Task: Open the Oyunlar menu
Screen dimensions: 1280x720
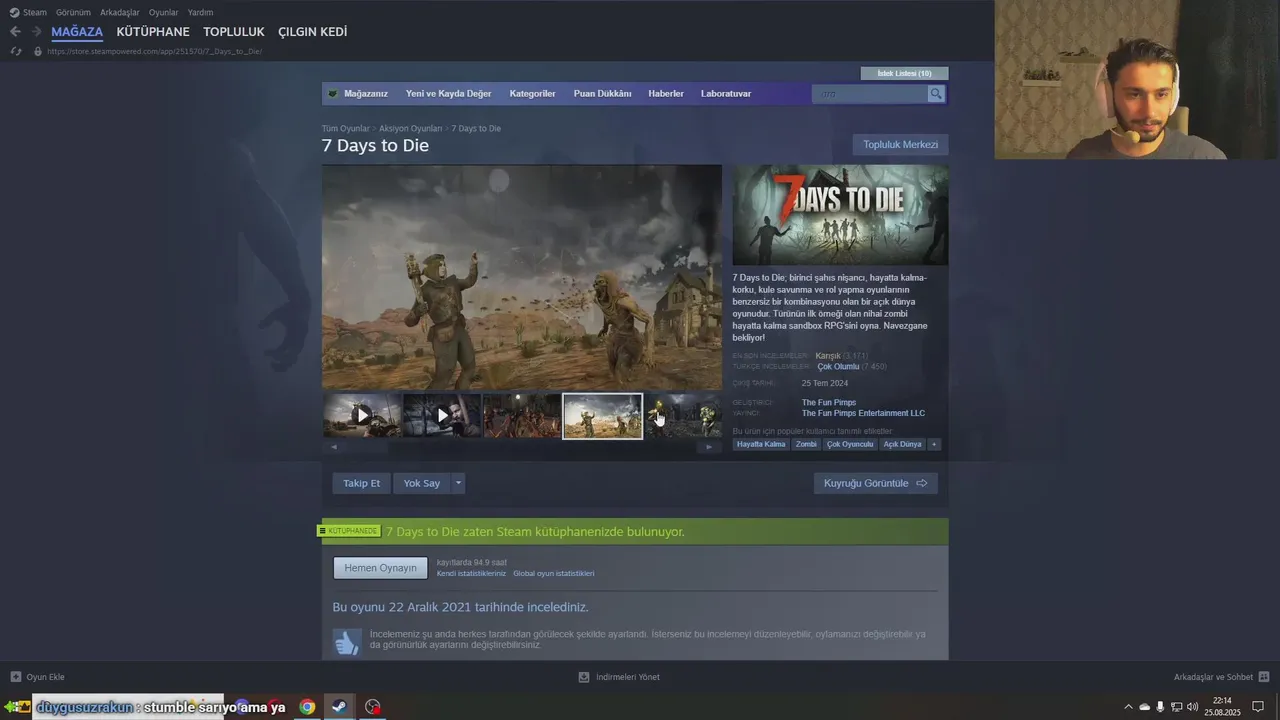Action: [164, 12]
